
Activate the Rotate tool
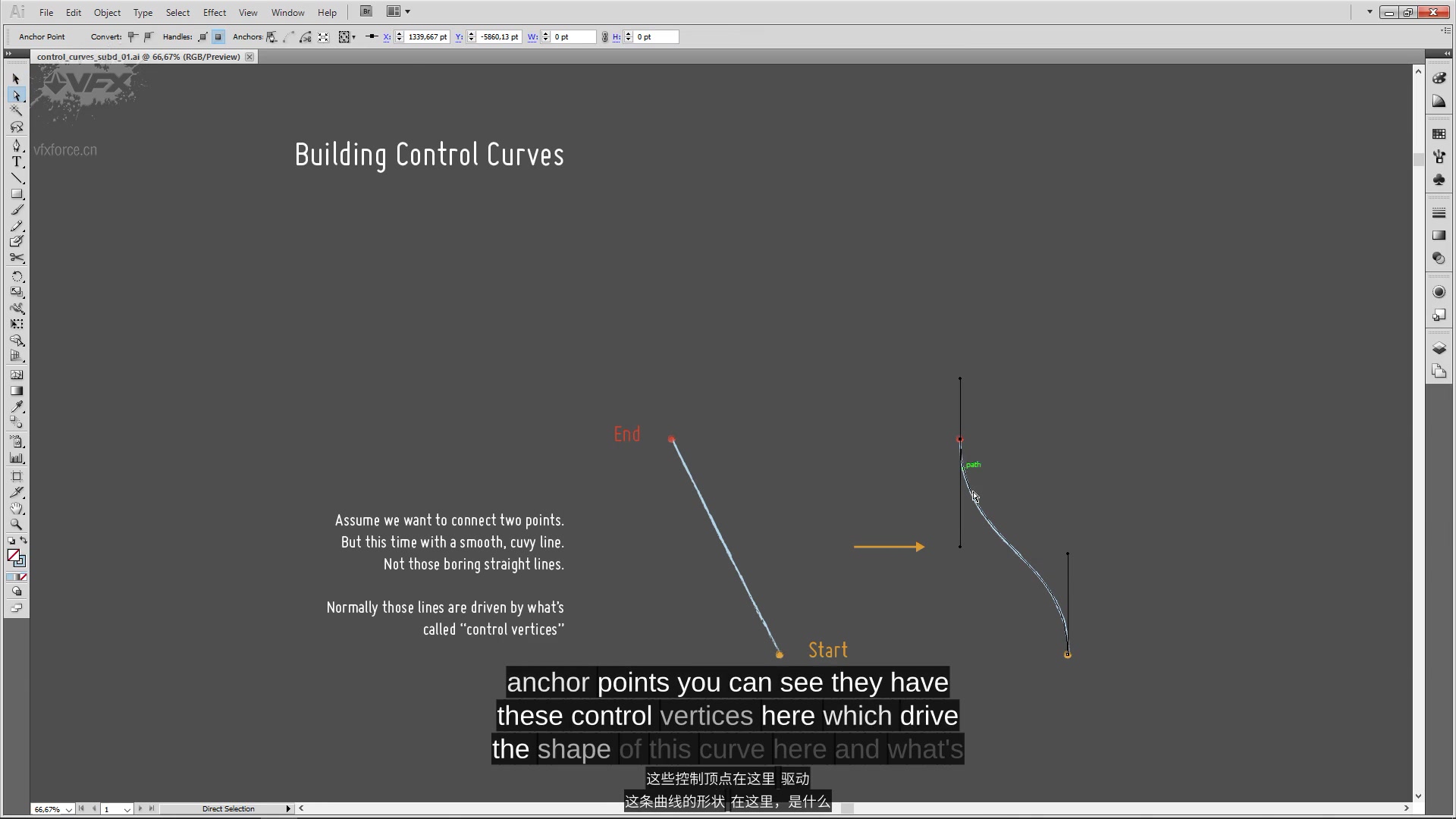(16, 277)
